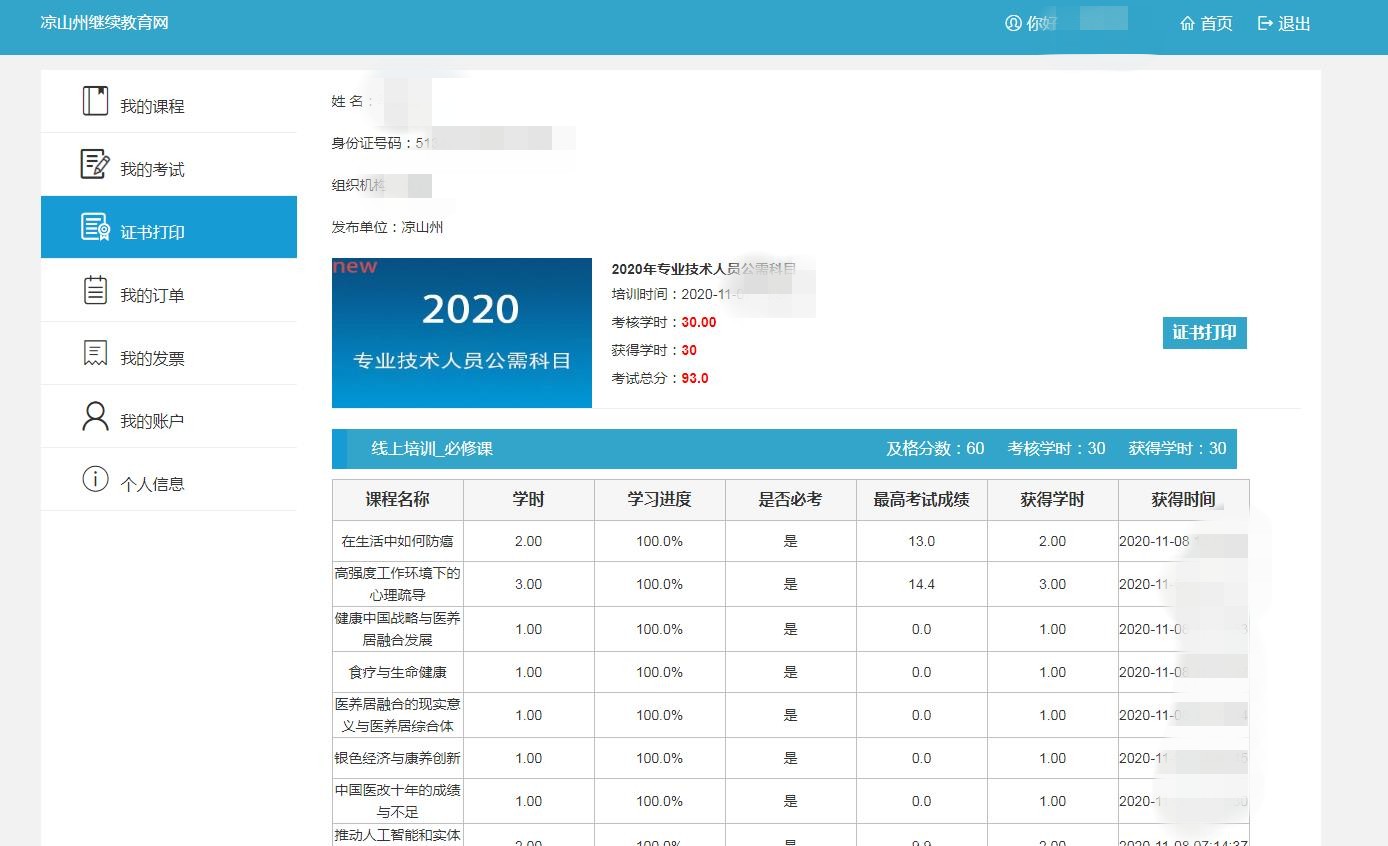This screenshot has width=1388, height=846.
Task: Click the Personal Info circle-i icon
Action: tap(95, 480)
